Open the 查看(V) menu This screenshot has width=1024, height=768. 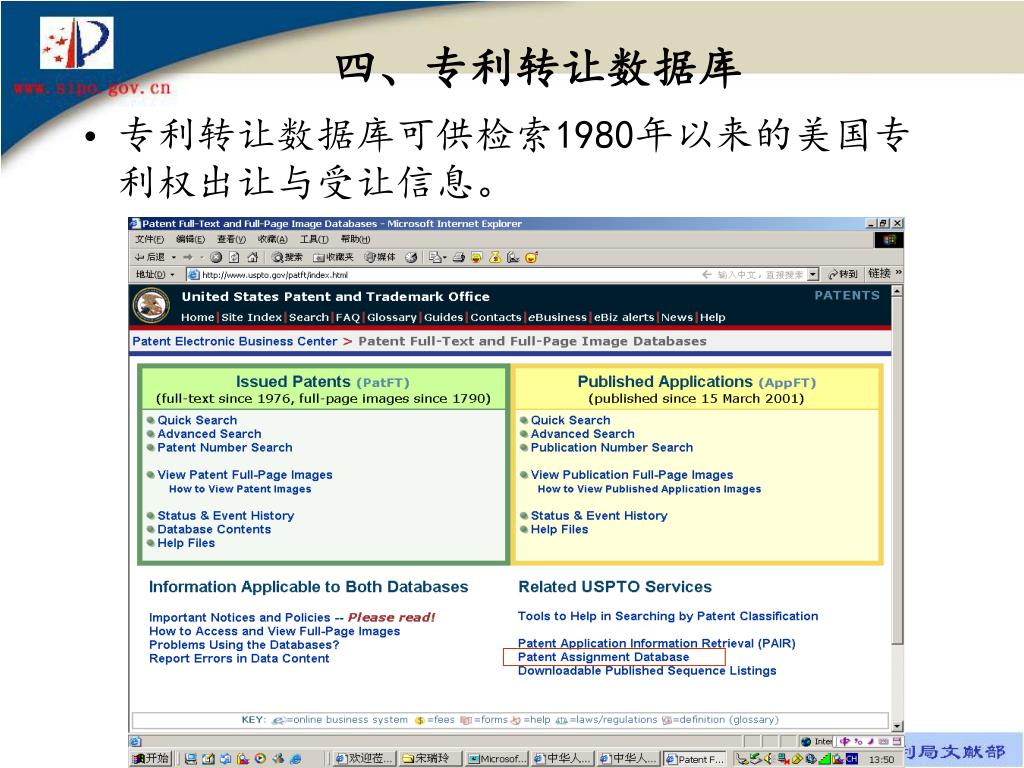pyautogui.click(x=231, y=240)
